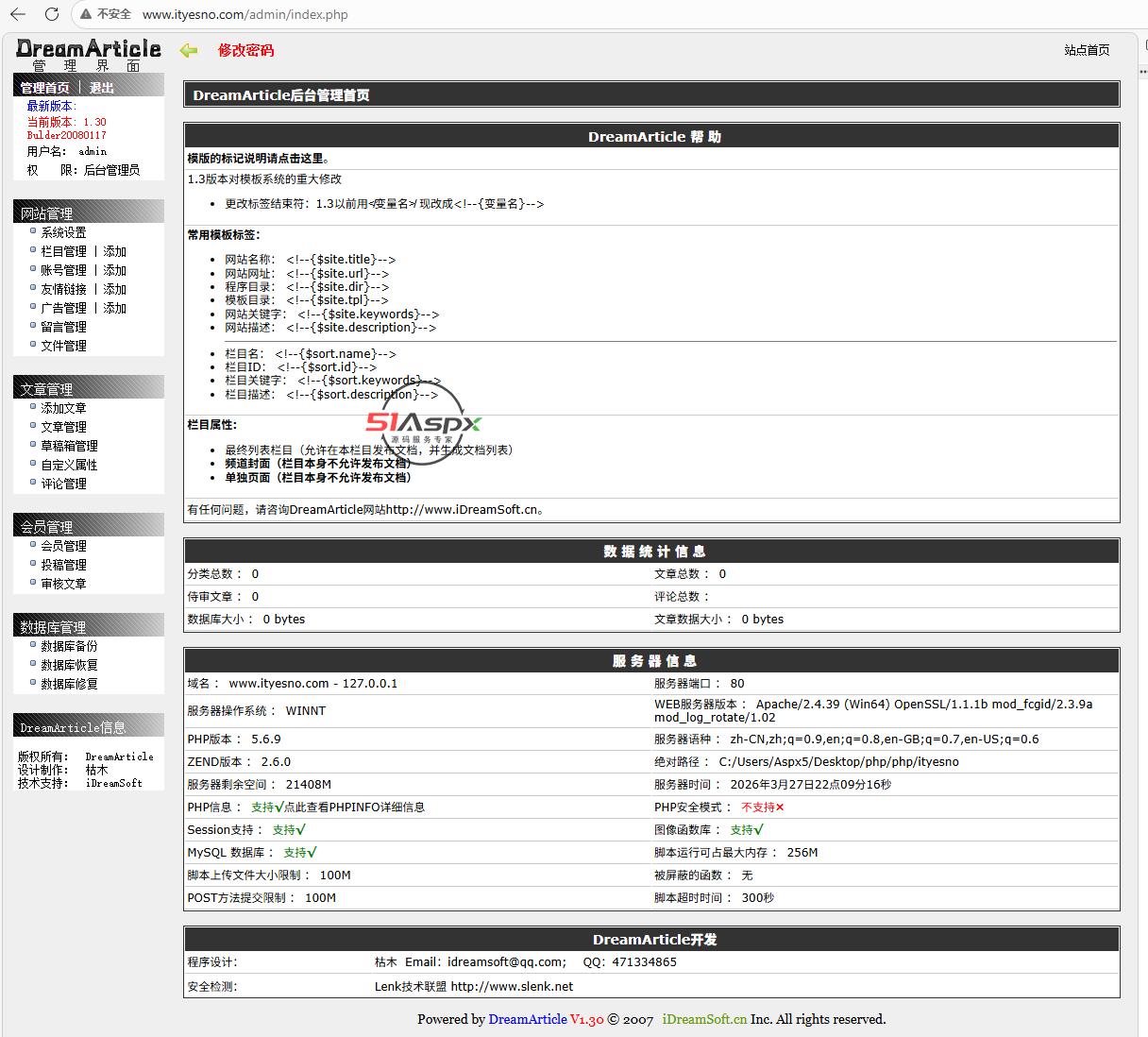Click 会员管理 section header
1148x1037 pixels.
[89, 527]
